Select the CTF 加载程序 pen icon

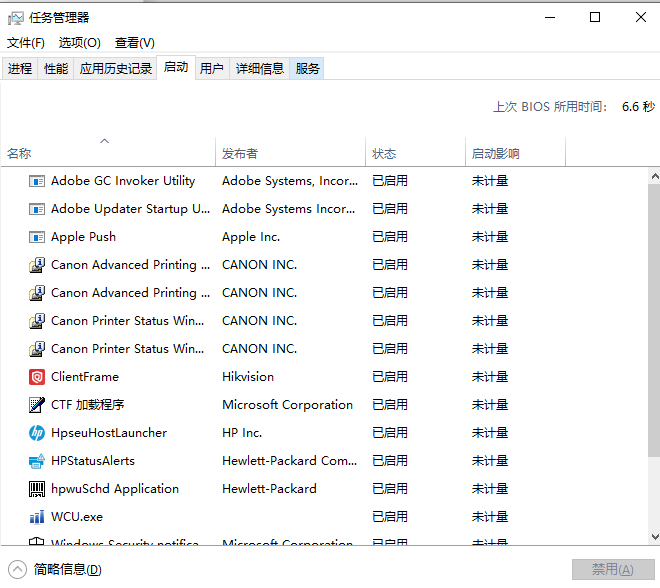pos(37,405)
